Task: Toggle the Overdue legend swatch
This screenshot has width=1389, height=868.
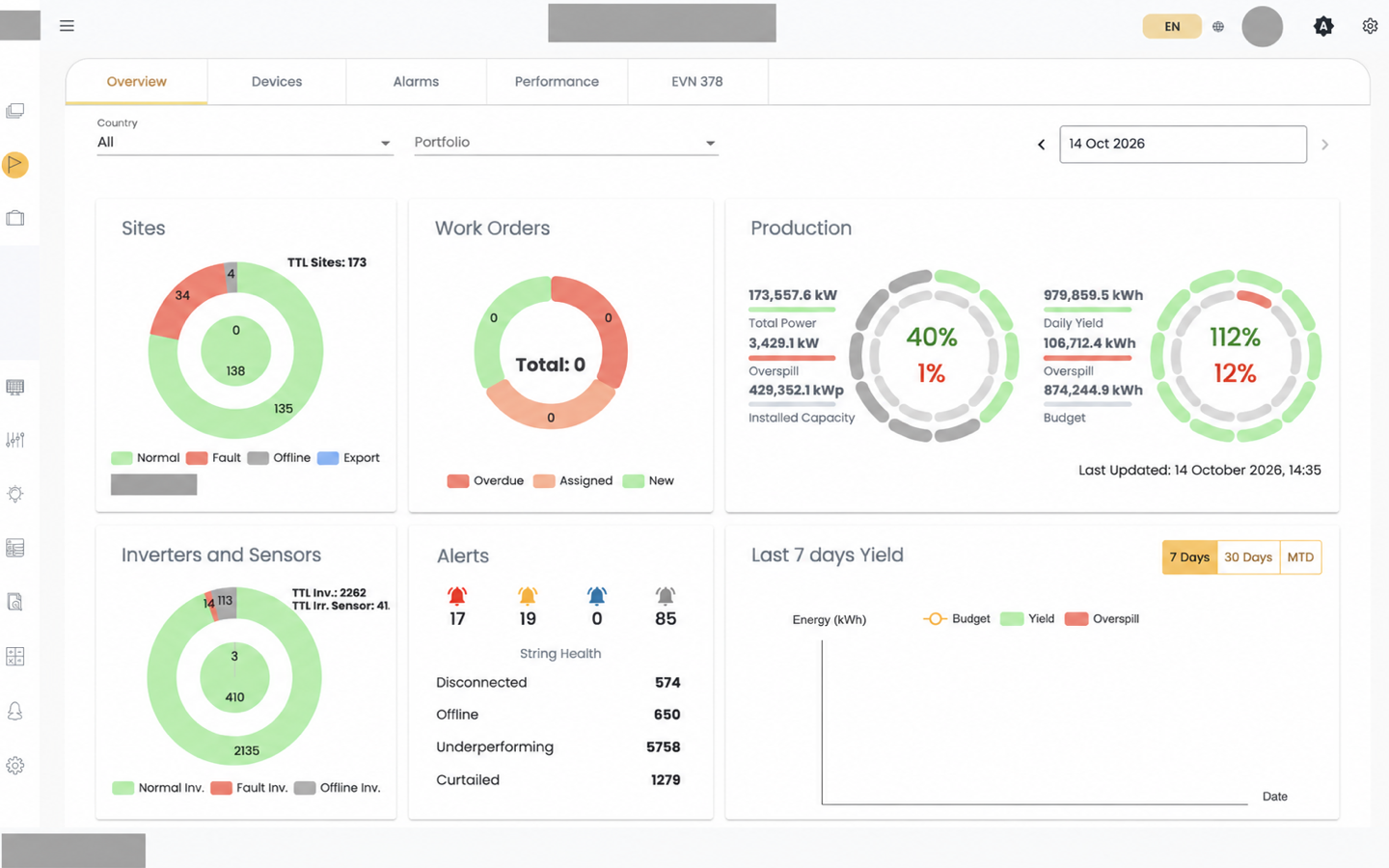Action: [x=458, y=481]
